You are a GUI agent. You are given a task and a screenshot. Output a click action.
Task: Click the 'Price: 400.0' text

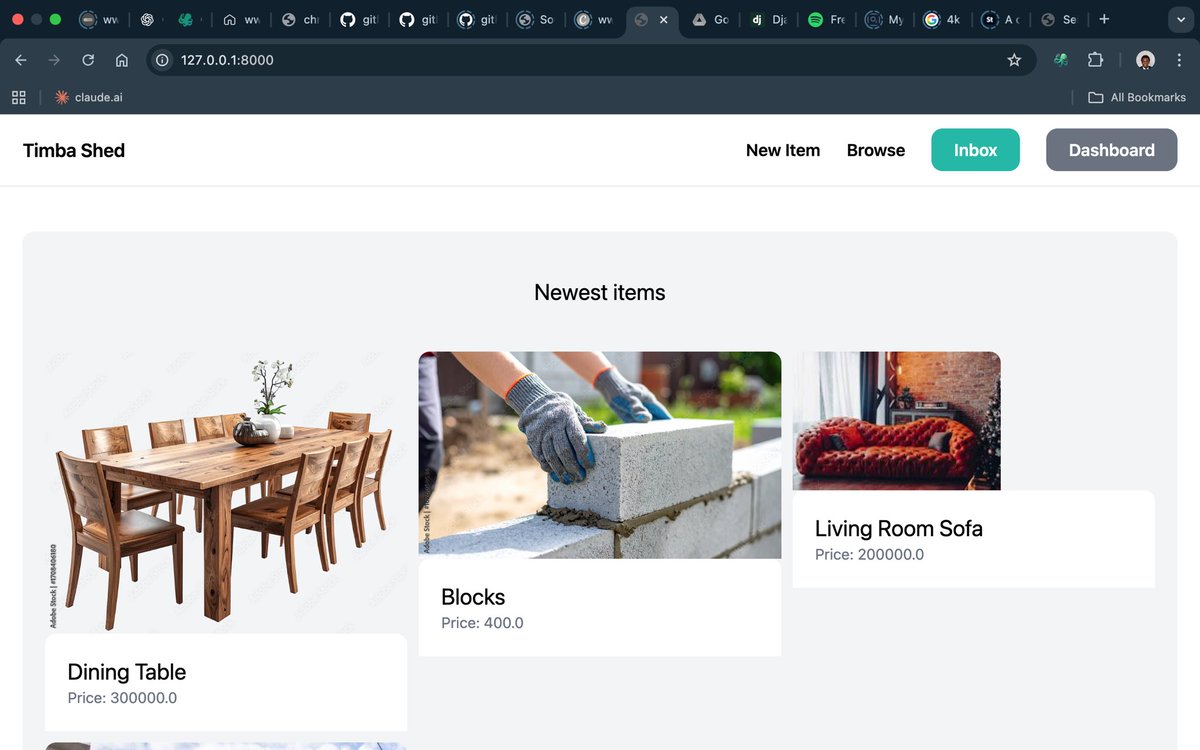[482, 623]
